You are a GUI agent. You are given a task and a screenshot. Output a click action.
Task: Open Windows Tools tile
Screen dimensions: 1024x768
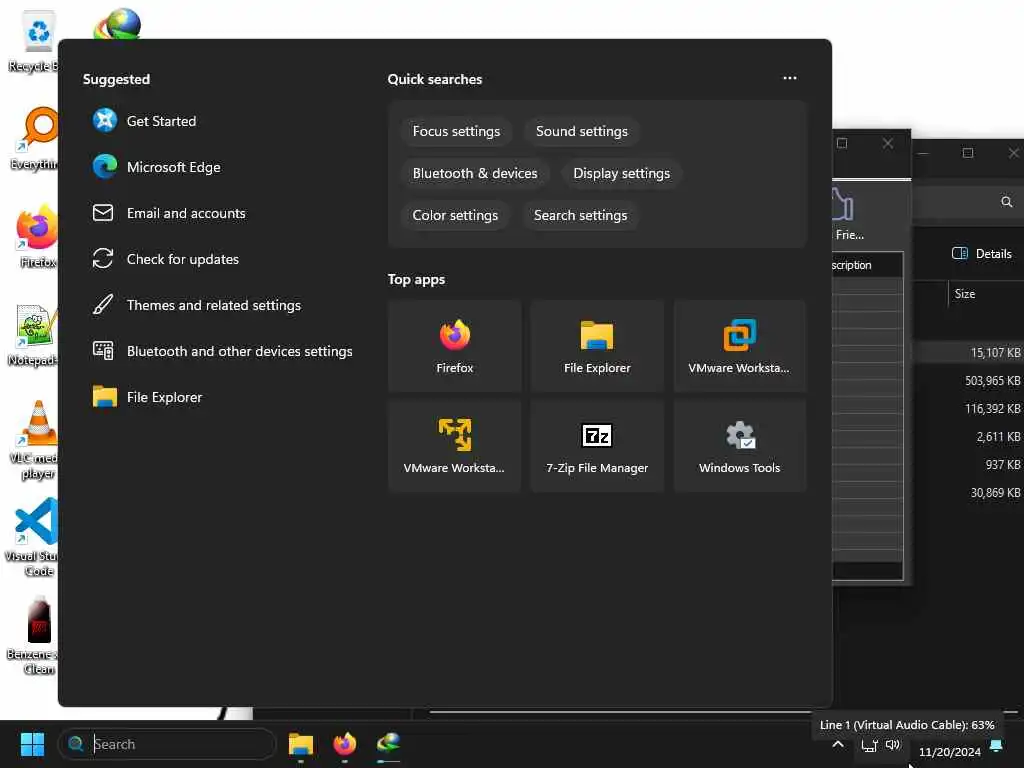739,446
